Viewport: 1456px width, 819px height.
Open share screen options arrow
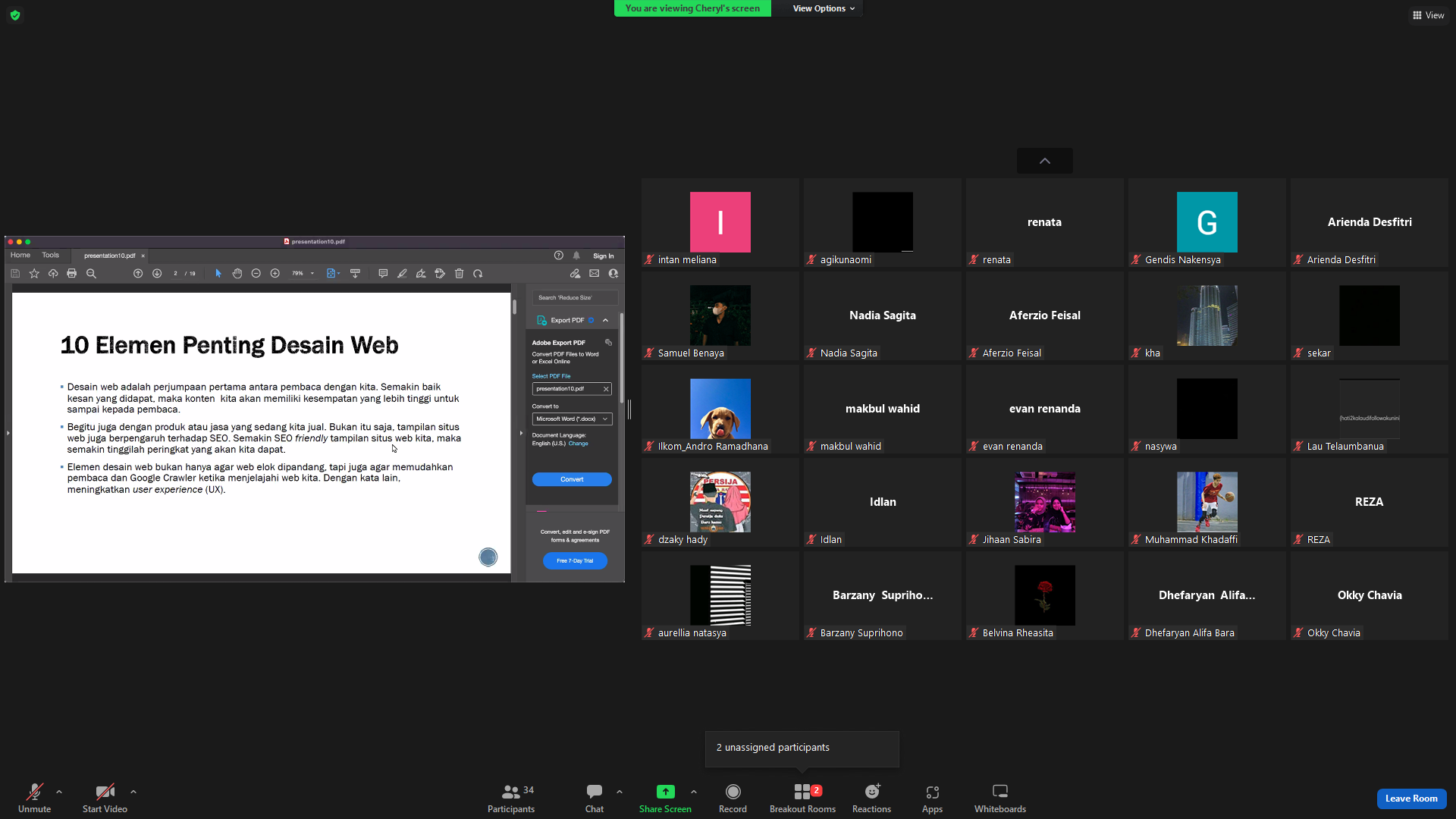coord(694,792)
